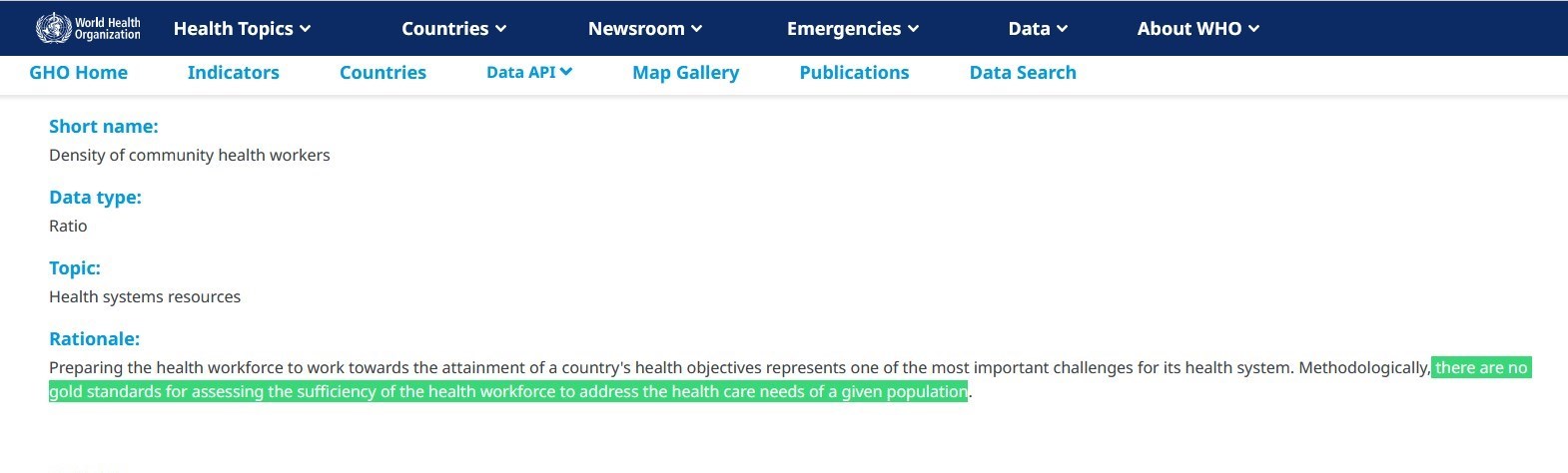Viewport: 1568px width, 473px height.
Task: Click the "Data type:" heading
Action: 95,198
